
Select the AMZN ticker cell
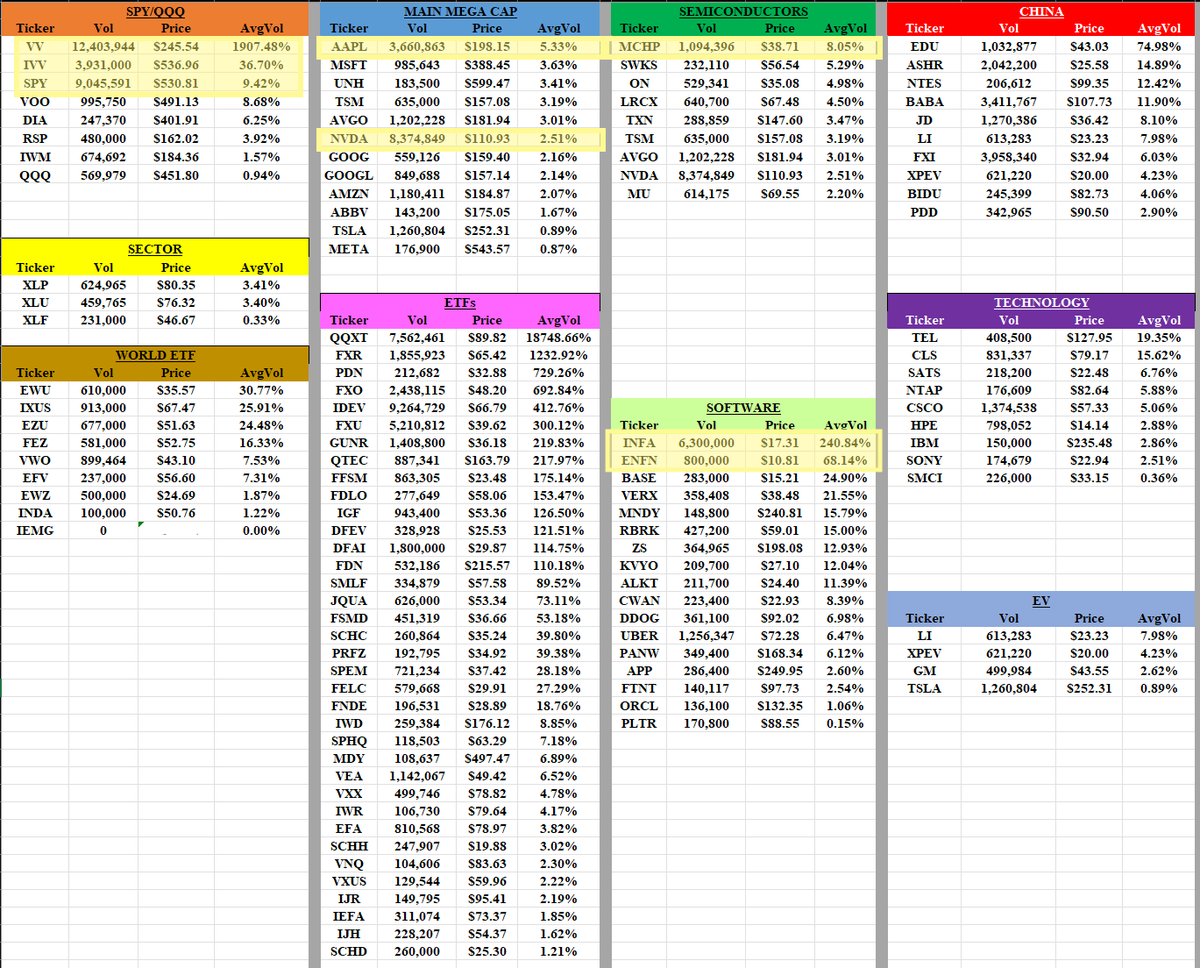point(349,193)
